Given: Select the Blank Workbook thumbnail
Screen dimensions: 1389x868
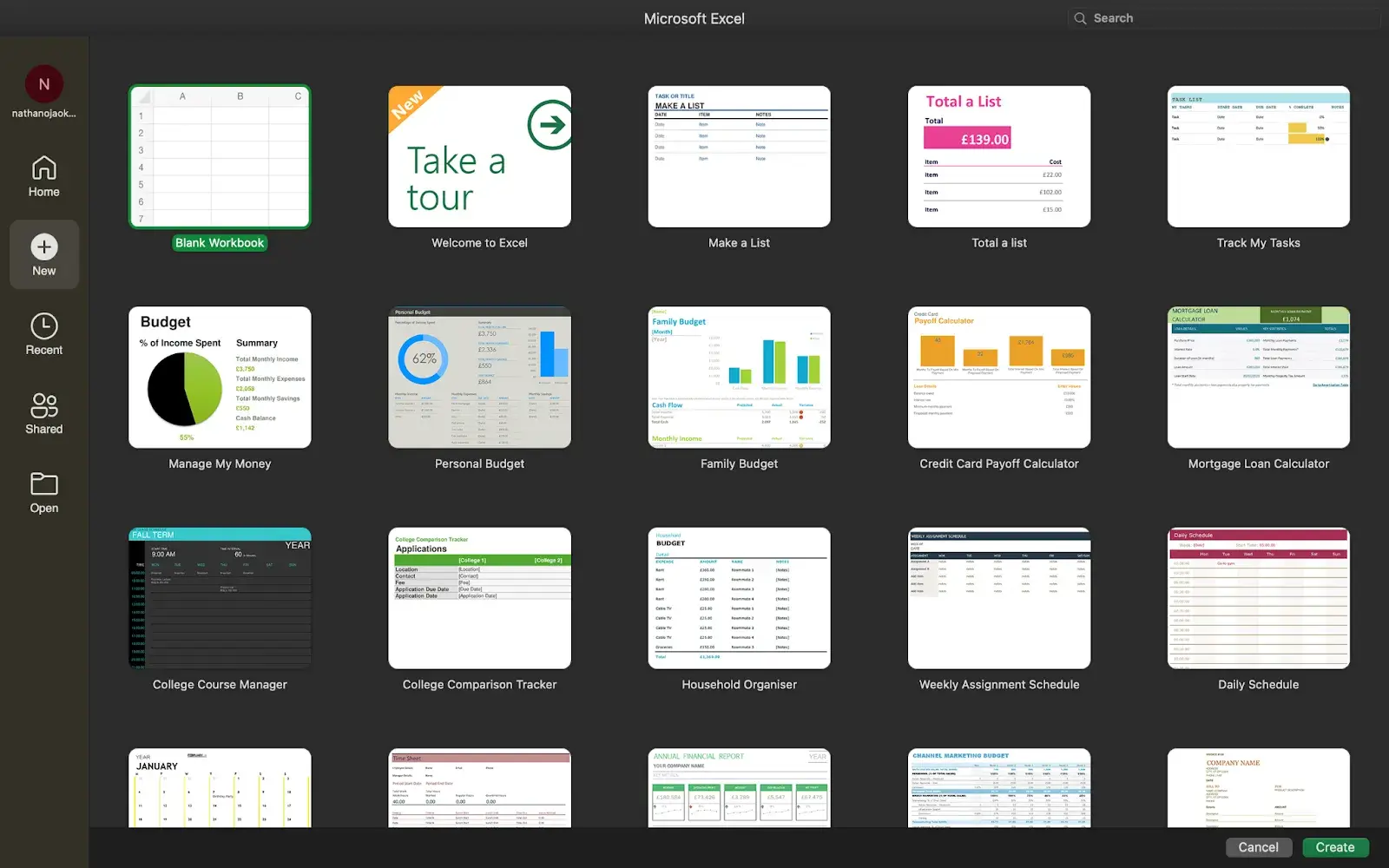Looking at the screenshot, I should click(220, 156).
